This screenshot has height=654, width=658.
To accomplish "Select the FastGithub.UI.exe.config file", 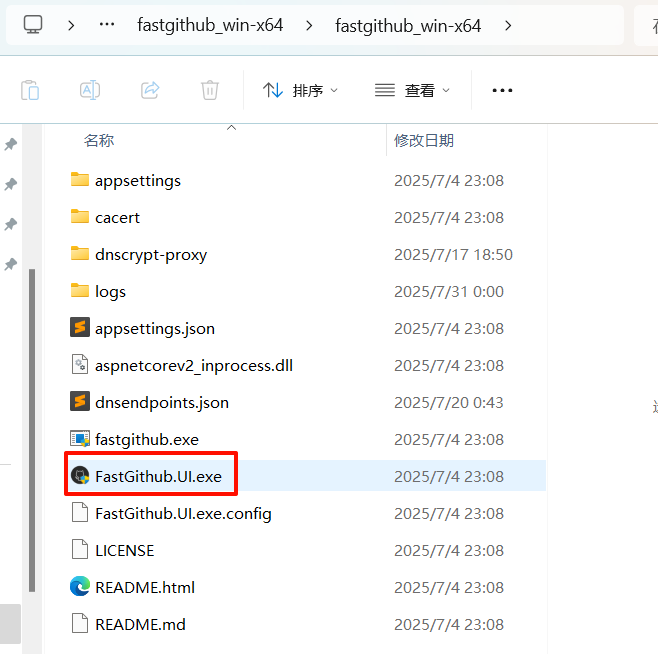I will coord(183,513).
